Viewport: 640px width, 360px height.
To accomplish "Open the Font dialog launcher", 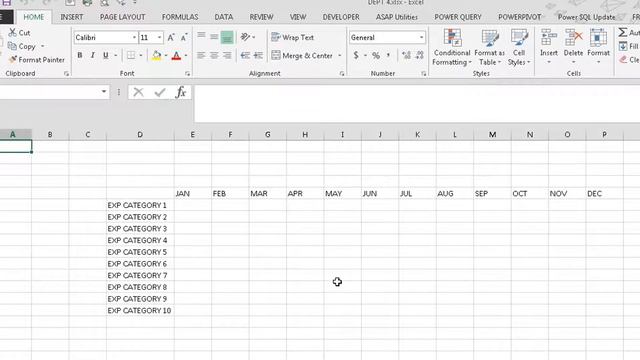I will (187, 73).
